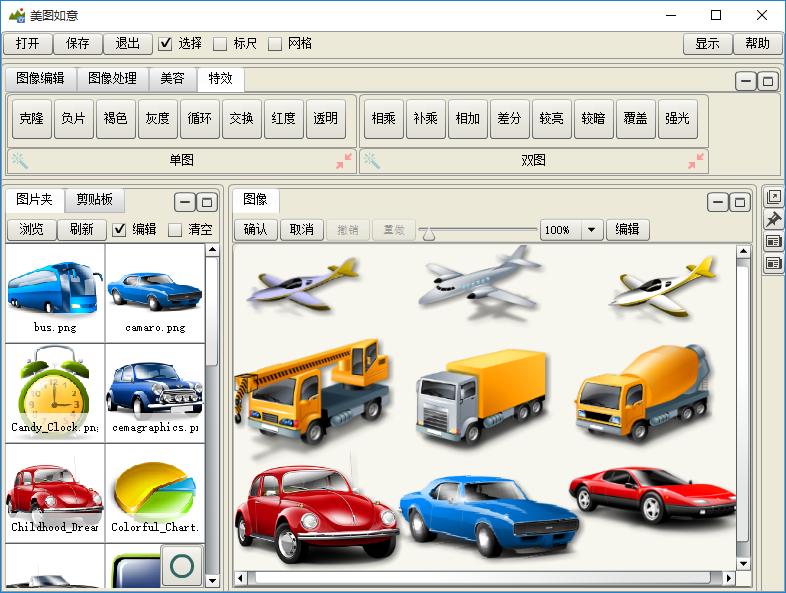Open the 帮助 button
Viewport: 786px width, 593px height.
point(757,44)
